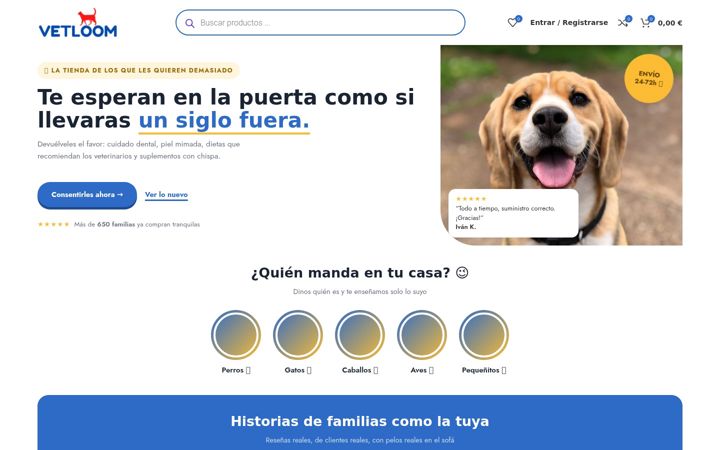Viewport: 720px width, 450px height.
Task: Select the Pequeñitos category circle
Action: point(484,335)
